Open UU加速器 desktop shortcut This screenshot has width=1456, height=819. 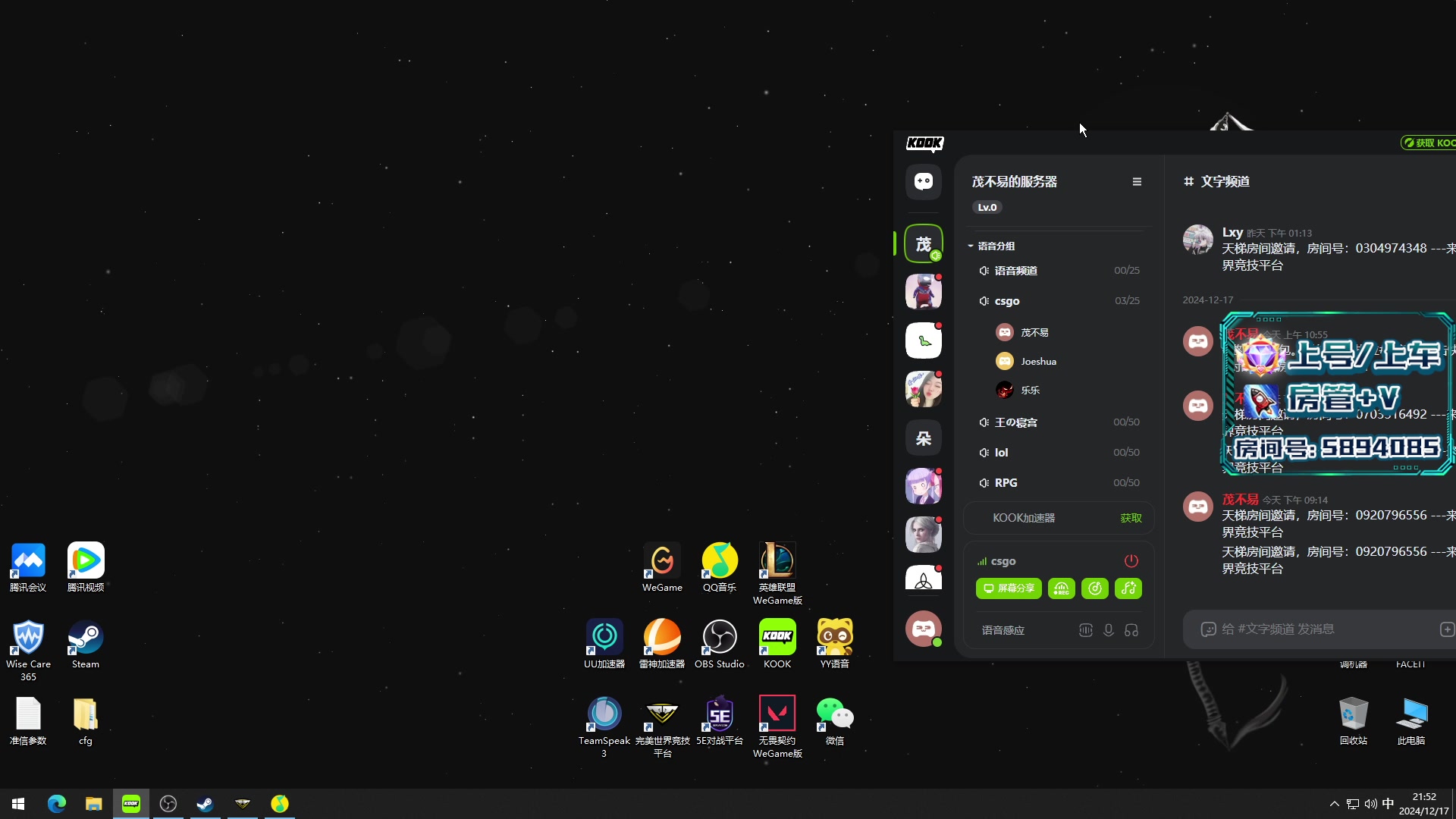coord(604,645)
